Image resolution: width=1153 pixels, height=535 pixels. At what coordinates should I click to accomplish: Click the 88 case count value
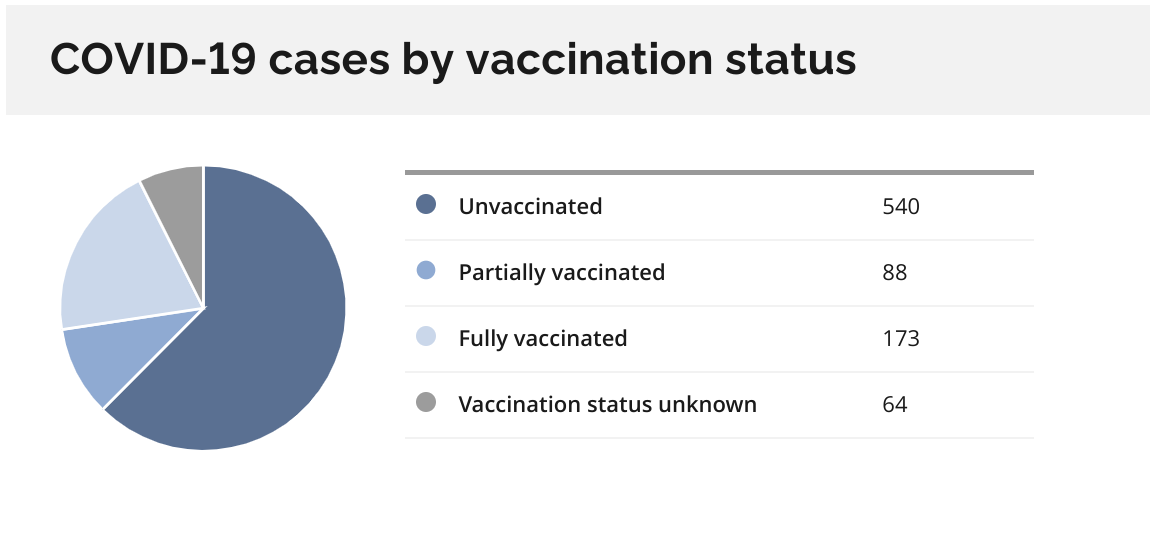(895, 273)
